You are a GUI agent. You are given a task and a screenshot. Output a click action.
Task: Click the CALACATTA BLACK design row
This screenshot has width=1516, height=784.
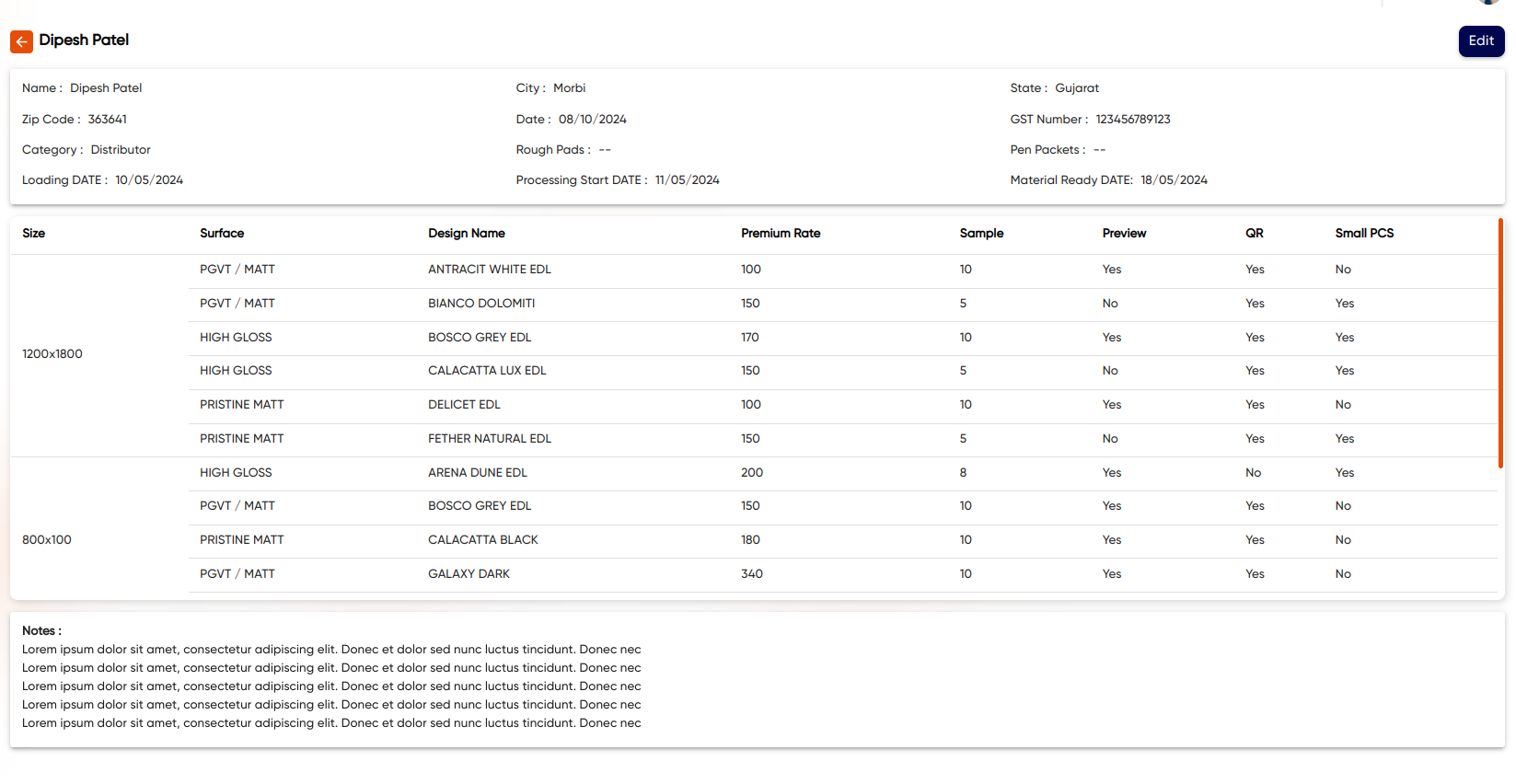coord(482,540)
